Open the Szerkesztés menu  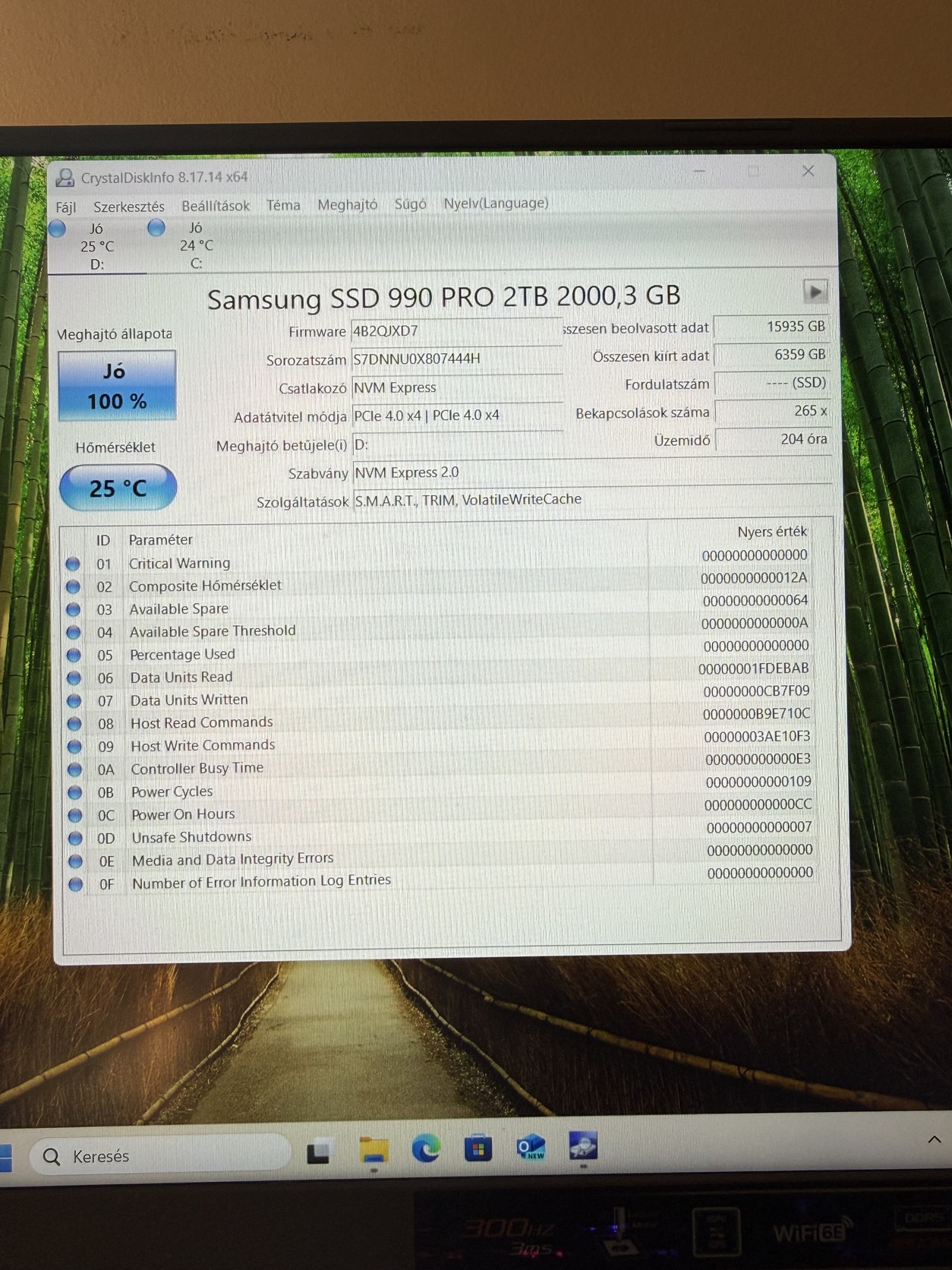coord(129,207)
